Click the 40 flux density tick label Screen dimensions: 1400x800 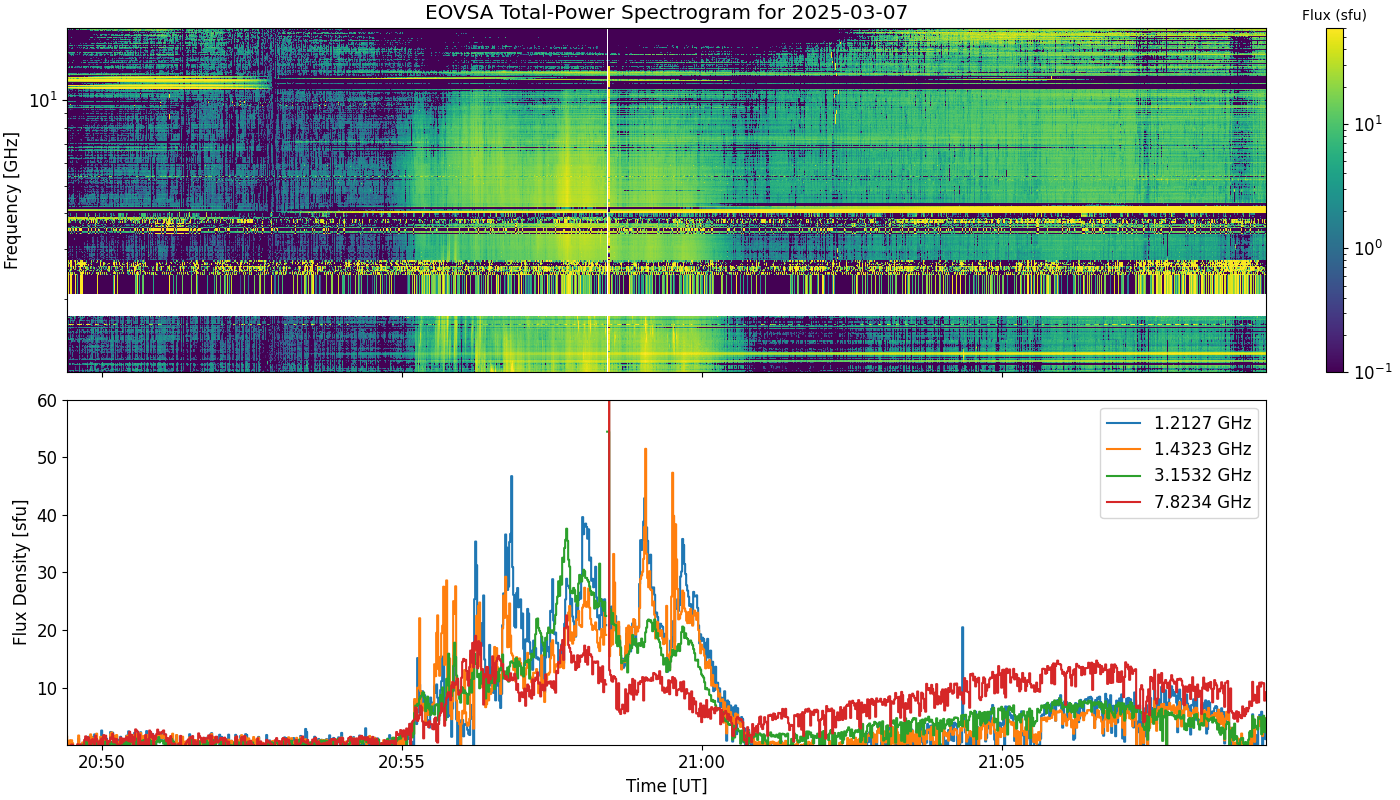[x=49, y=516]
